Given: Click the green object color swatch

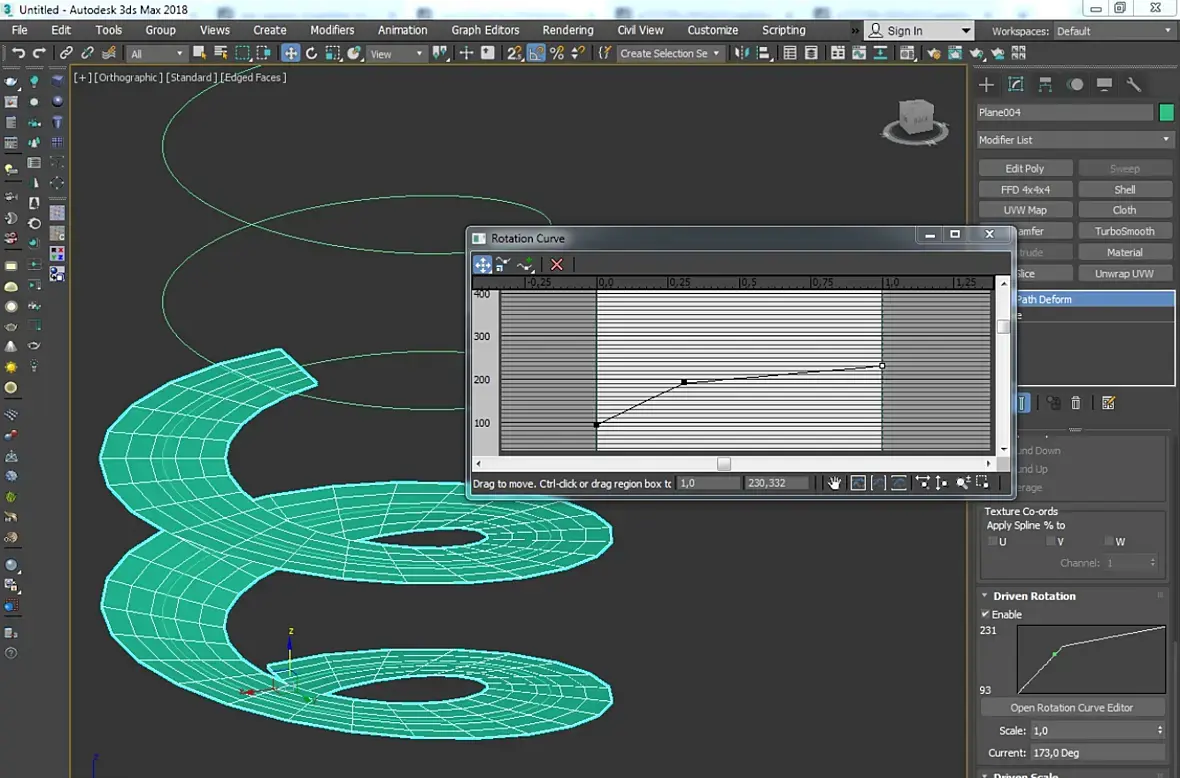Looking at the screenshot, I should (1166, 113).
